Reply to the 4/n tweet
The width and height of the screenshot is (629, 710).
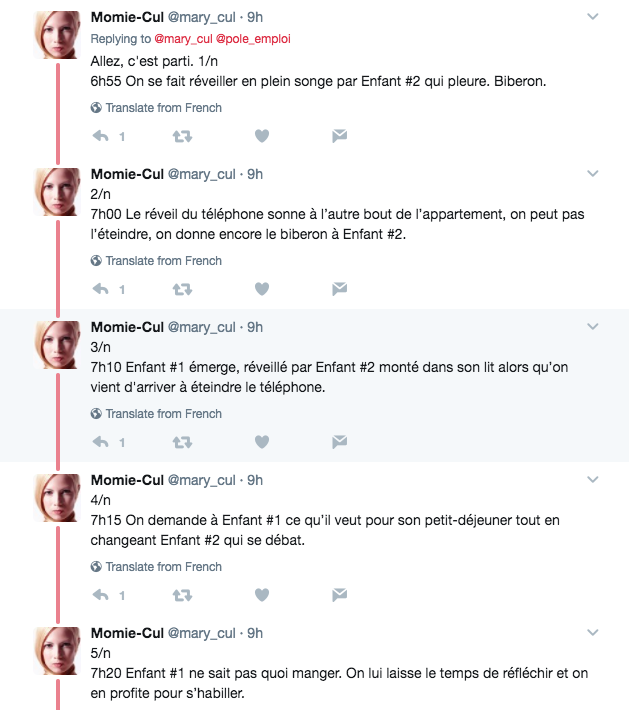tap(100, 595)
